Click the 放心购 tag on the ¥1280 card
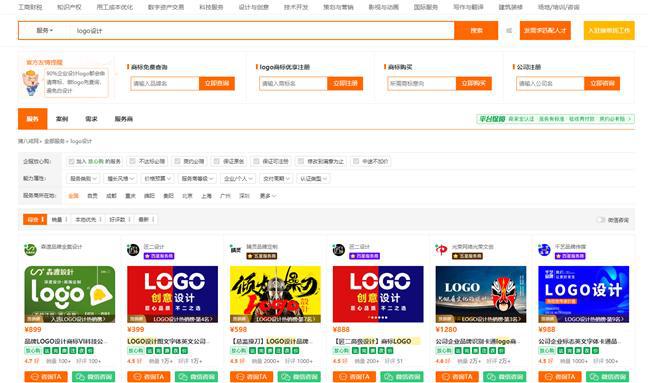The width and height of the screenshot is (650, 383). [444, 351]
